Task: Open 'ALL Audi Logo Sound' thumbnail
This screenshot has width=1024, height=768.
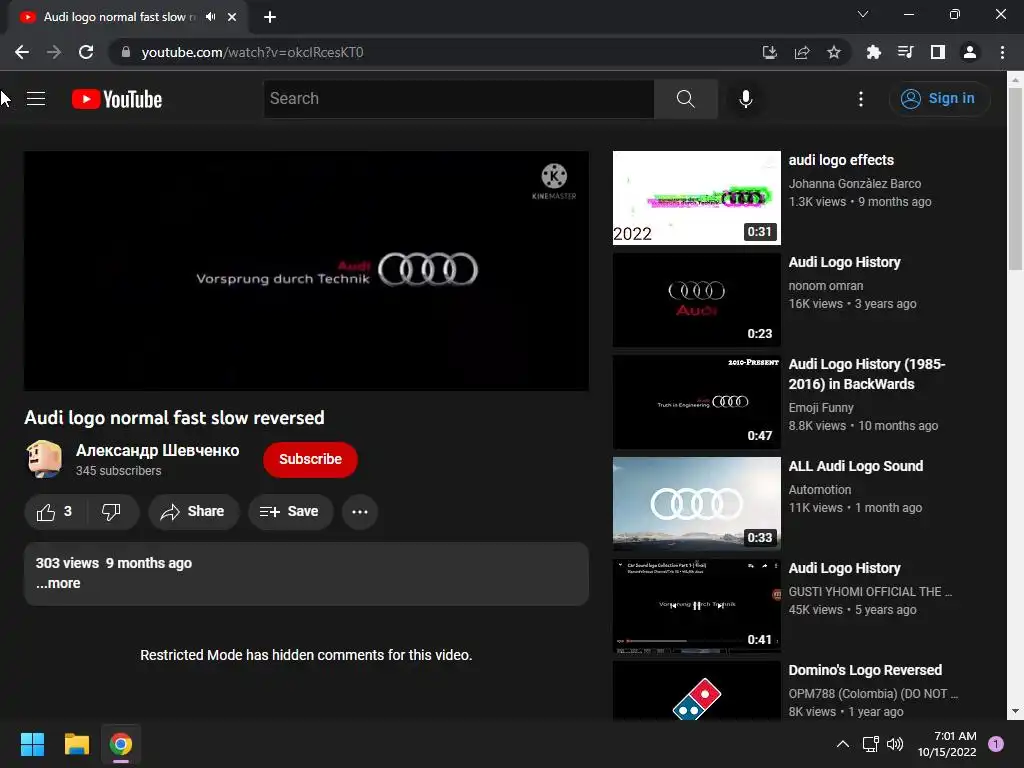Action: click(696, 504)
